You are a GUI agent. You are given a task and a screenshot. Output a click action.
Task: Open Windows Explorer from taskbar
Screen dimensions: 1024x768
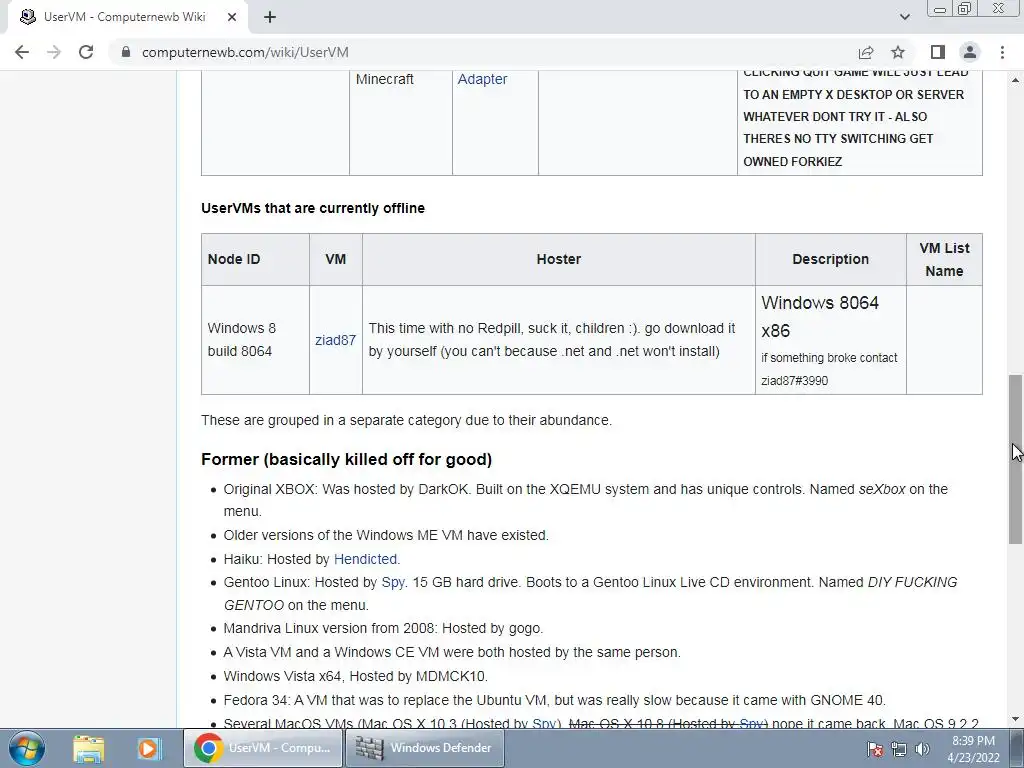coord(89,748)
